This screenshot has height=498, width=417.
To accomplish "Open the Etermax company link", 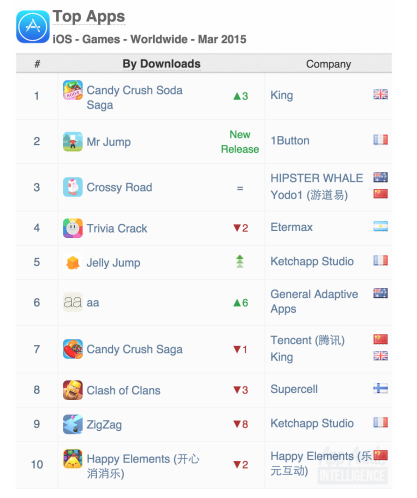I will (291, 227).
